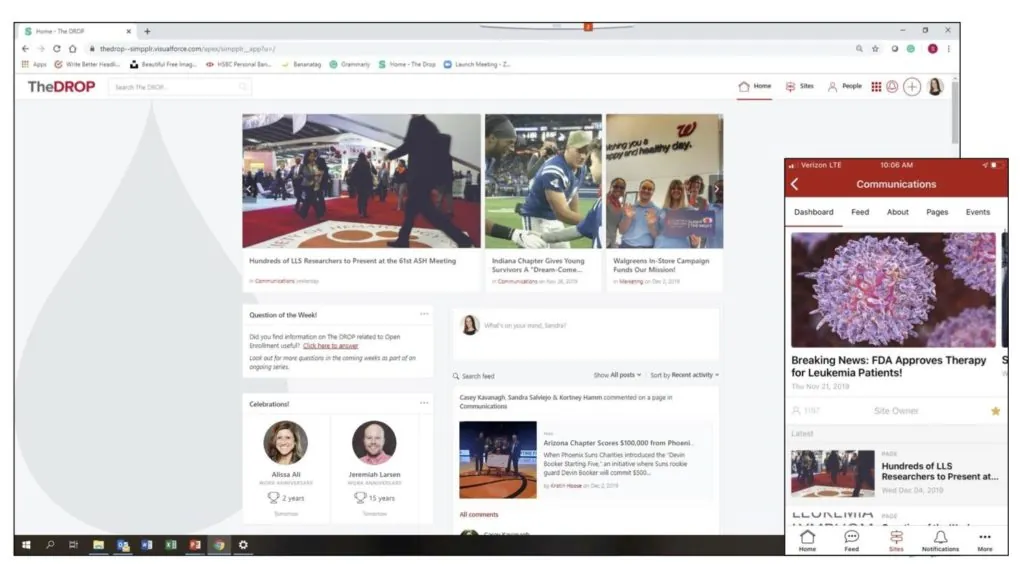
Task: Tap Feed in mobile bottom bar
Action: (x=851, y=541)
